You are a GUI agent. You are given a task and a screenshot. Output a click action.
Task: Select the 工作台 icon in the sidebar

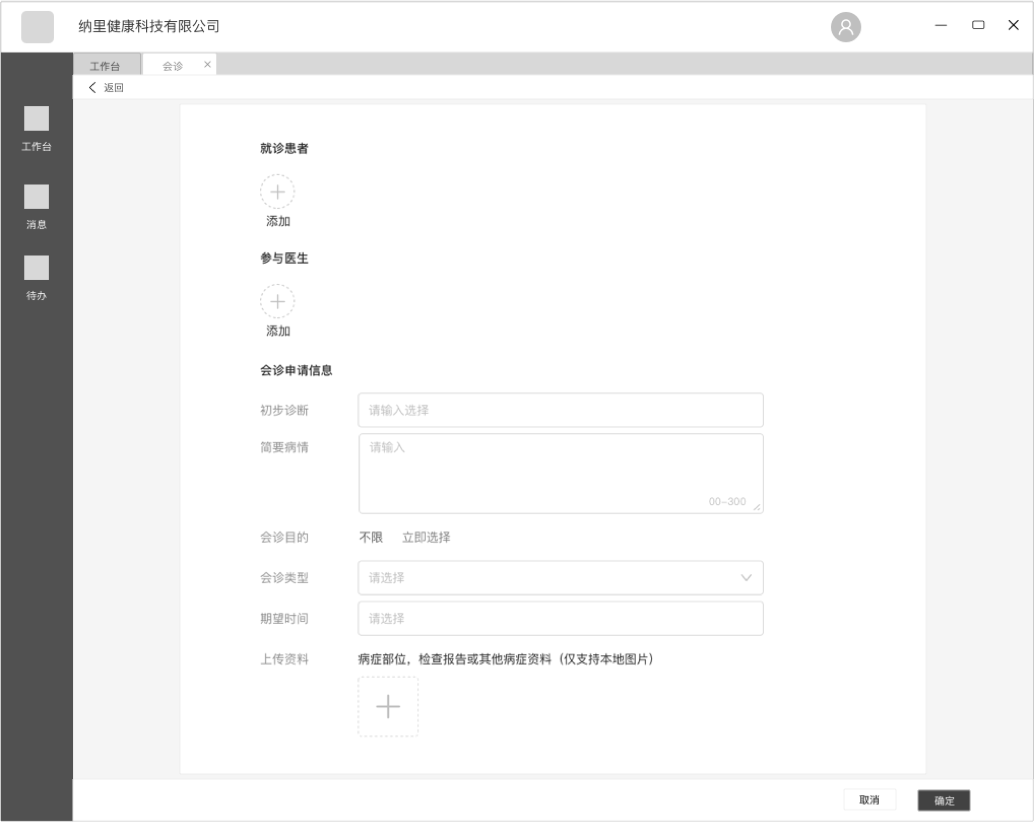[x=36, y=120]
